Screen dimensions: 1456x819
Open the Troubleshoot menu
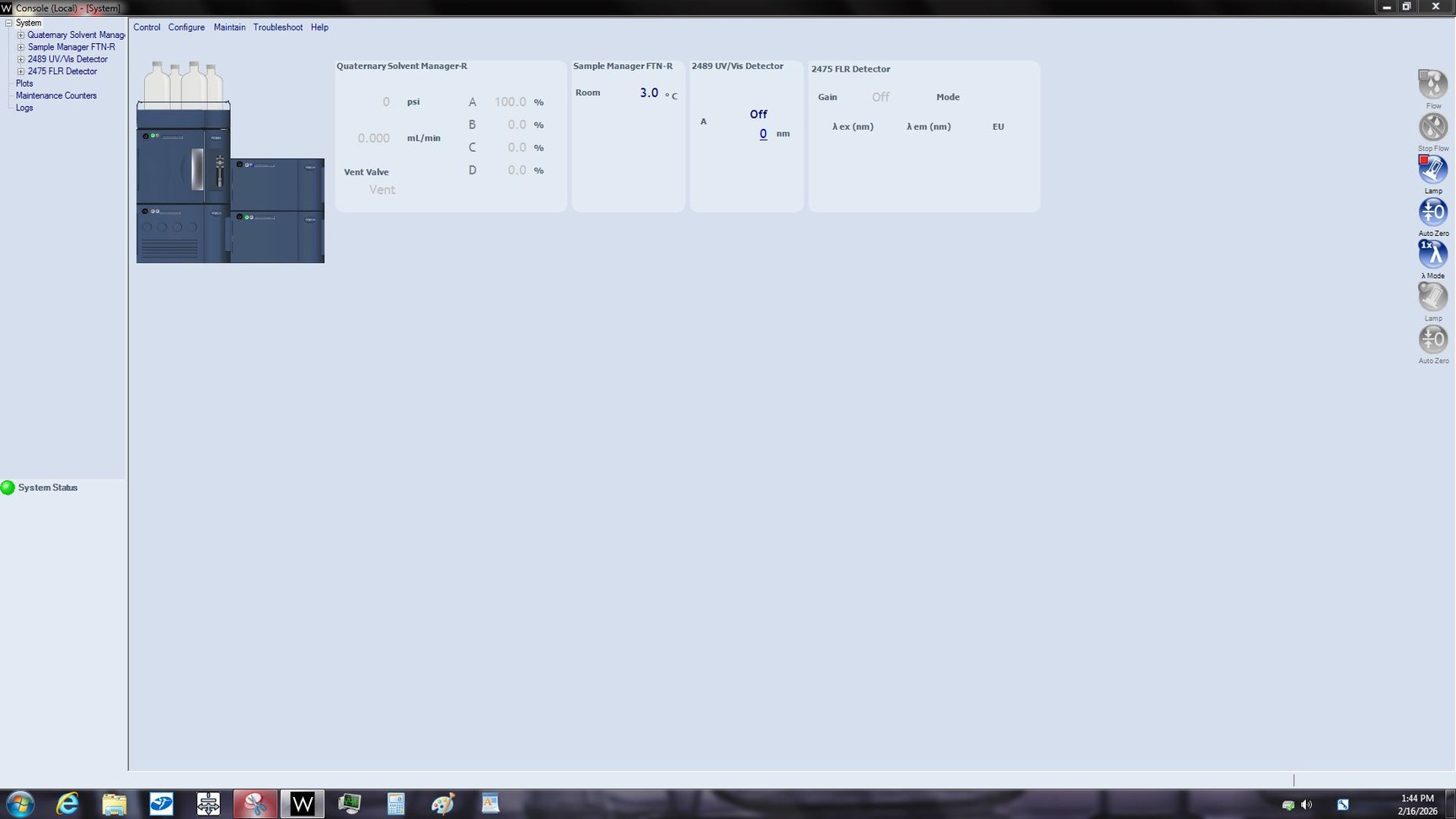pos(277,27)
